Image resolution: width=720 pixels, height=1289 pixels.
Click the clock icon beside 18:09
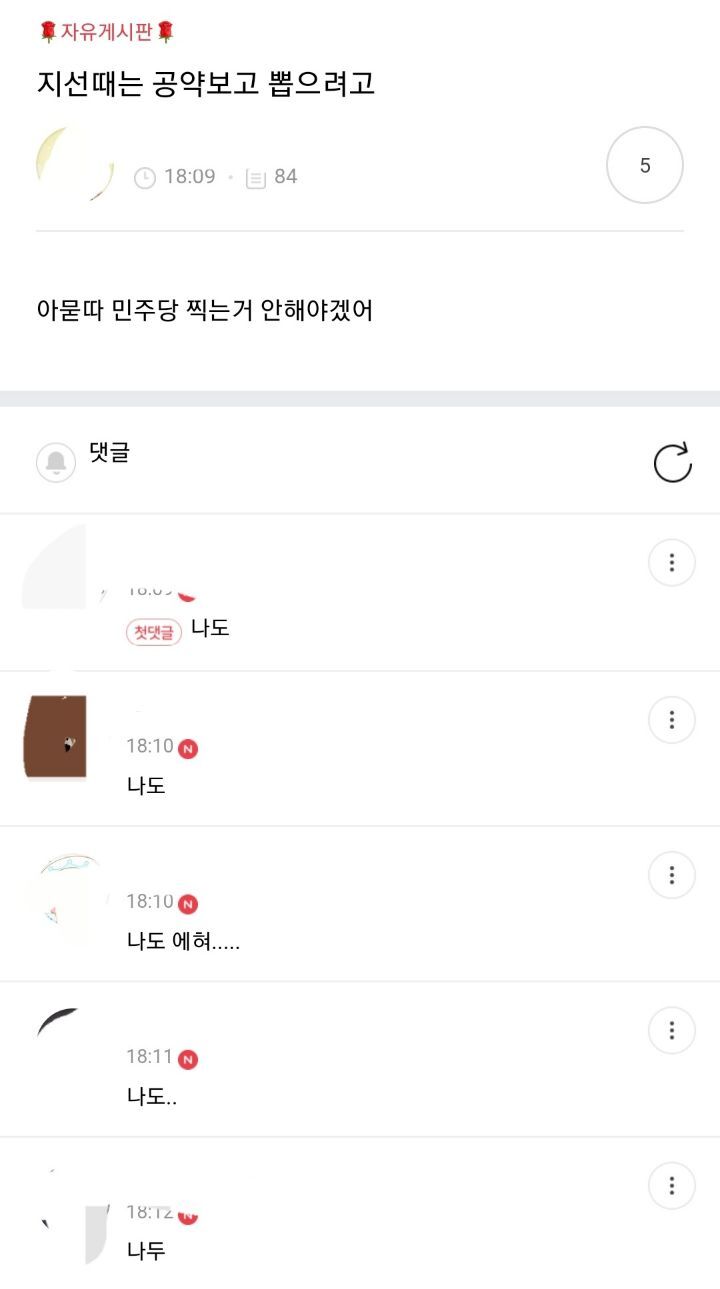click(145, 178)
